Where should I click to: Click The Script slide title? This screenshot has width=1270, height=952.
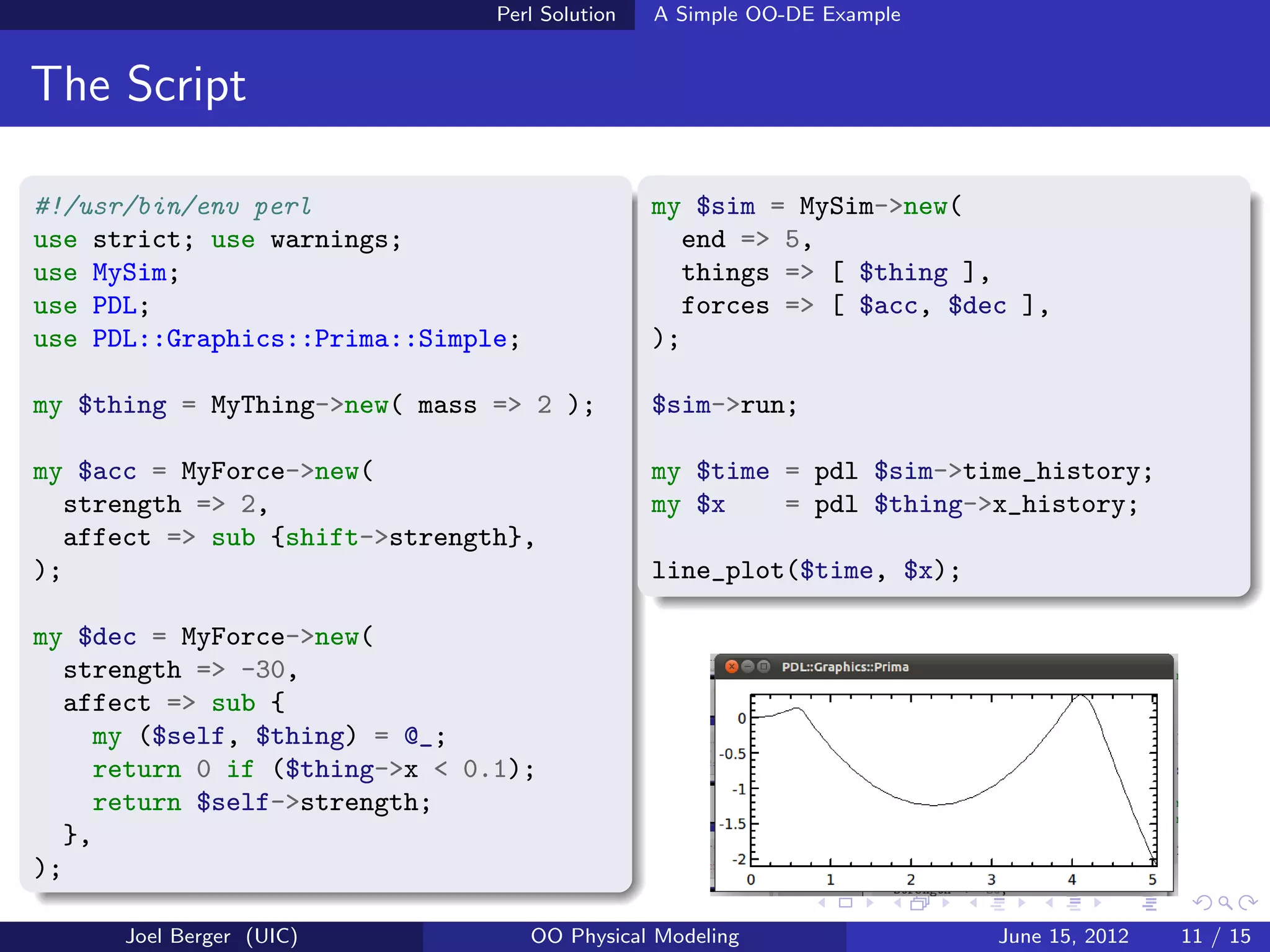click(139, 84)
